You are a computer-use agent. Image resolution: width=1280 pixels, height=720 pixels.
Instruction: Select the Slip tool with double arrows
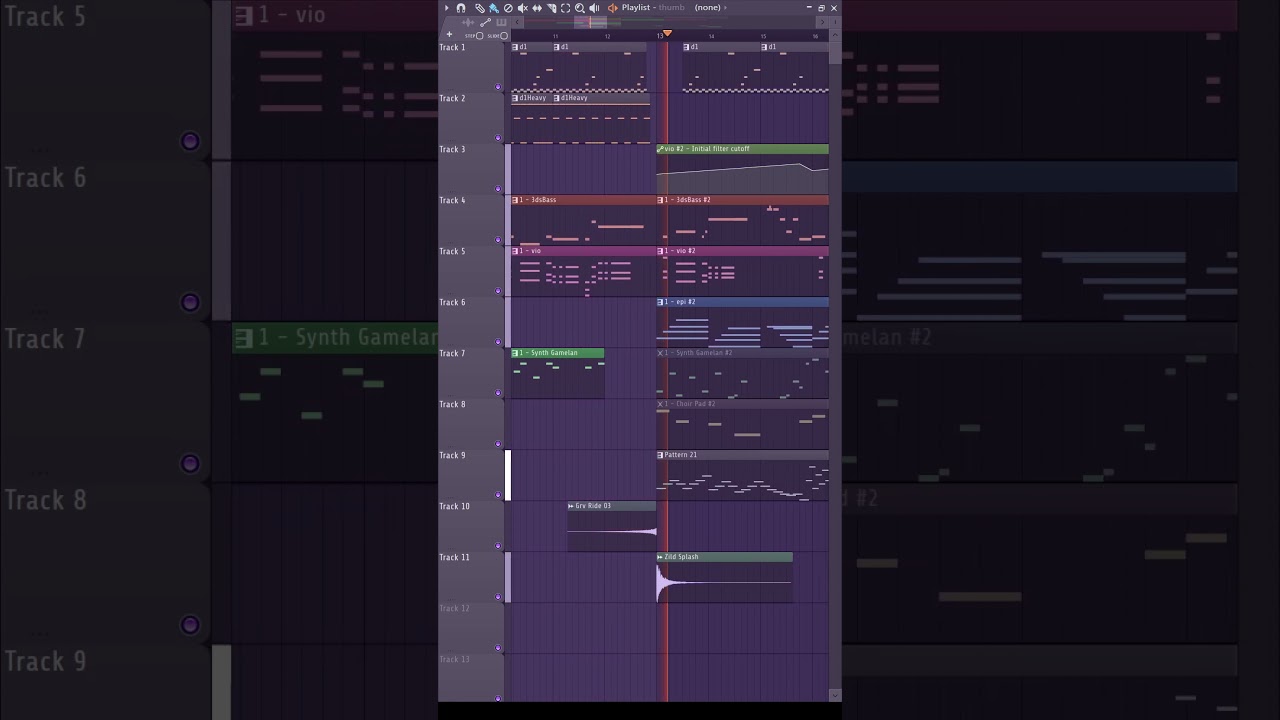coord(537,8)
